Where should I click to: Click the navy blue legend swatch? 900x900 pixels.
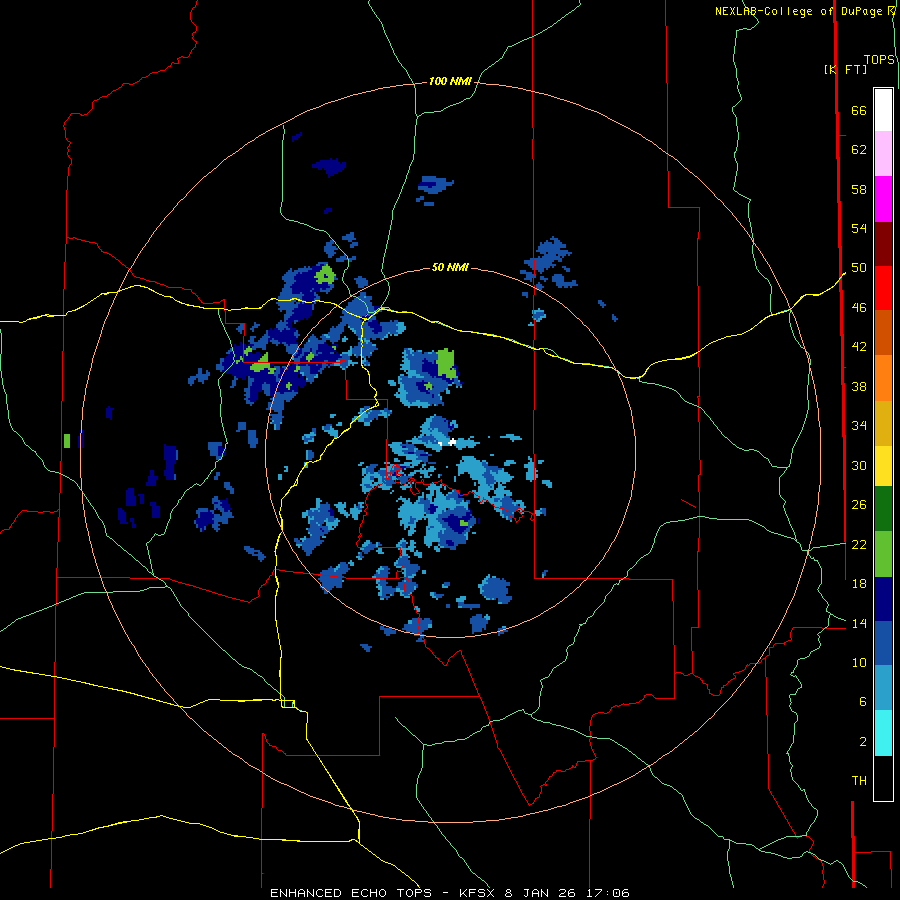tap(883, 599)
